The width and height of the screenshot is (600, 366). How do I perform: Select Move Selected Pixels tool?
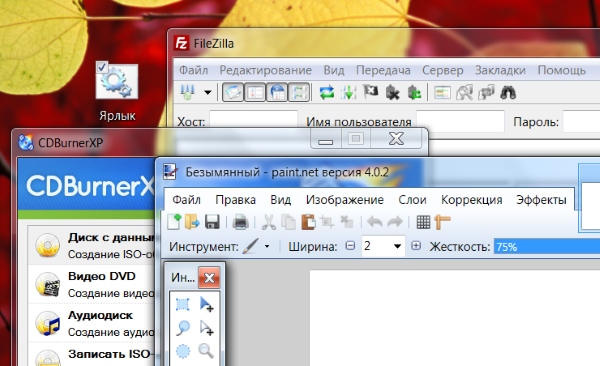pos(206,304)
